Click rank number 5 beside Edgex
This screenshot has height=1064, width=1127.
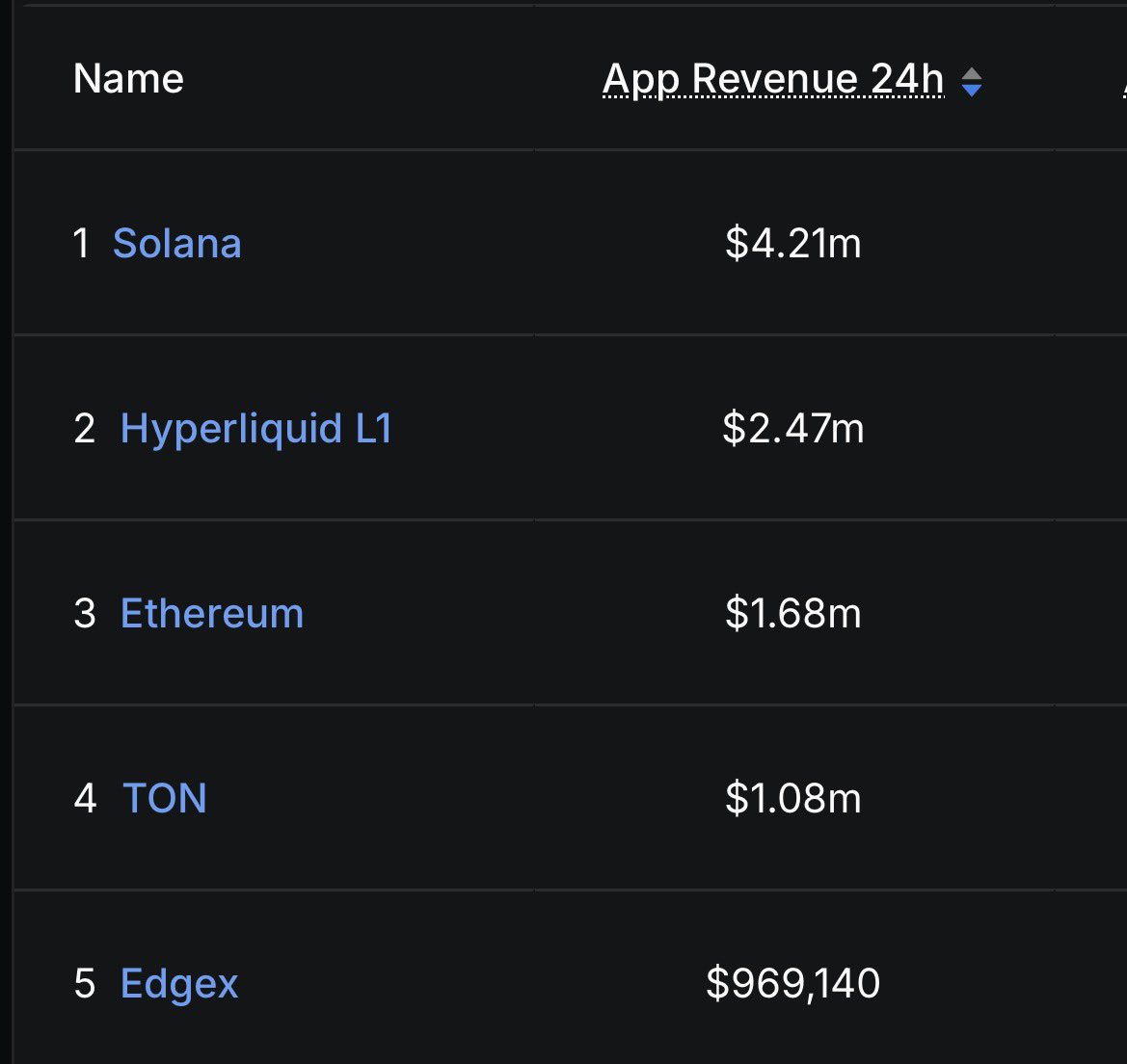coord(84,984)
